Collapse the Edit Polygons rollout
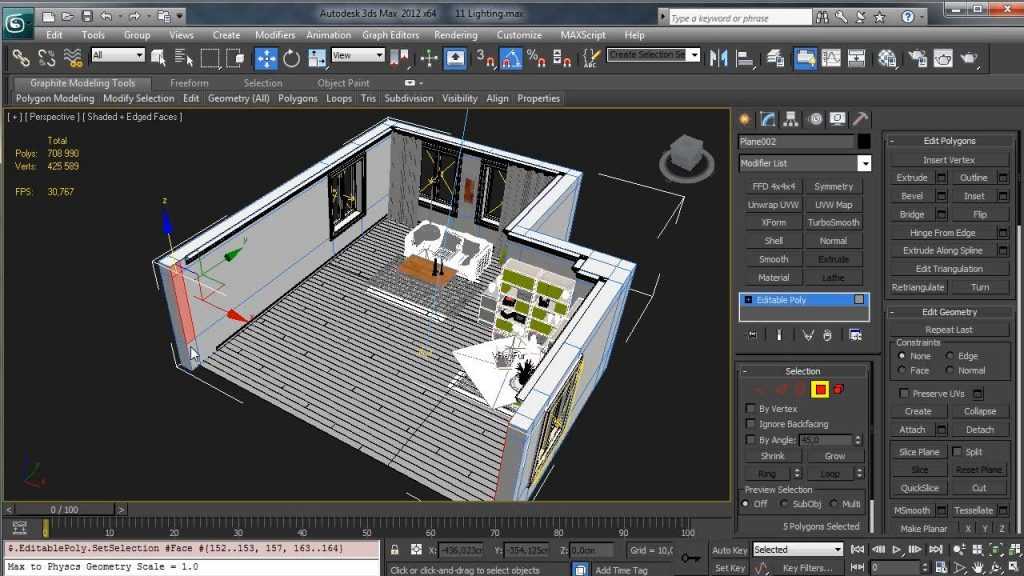This screenshot has width=1024, height=576. (949, 141)
